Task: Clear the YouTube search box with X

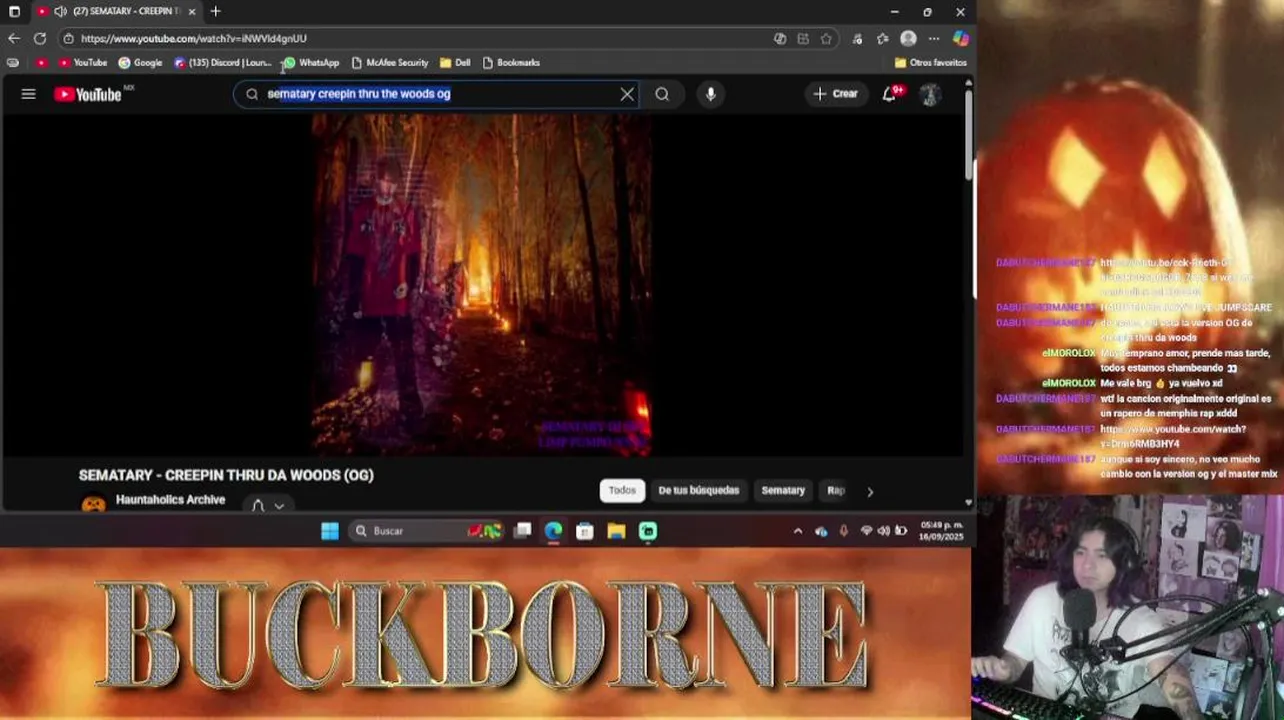Action: 627,94
